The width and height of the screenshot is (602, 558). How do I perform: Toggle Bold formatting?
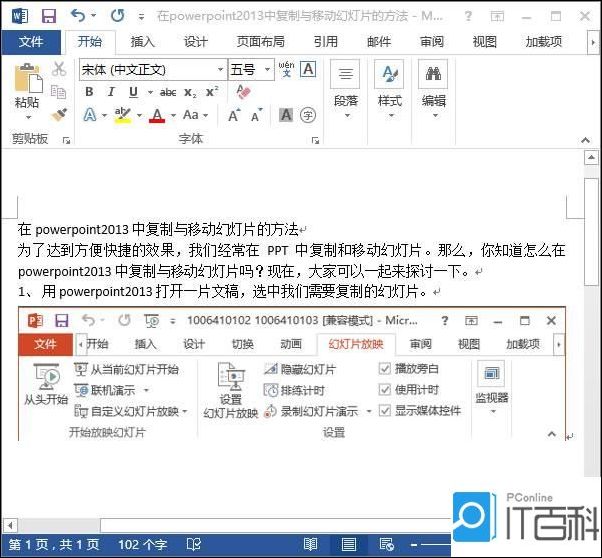(89, 92)
